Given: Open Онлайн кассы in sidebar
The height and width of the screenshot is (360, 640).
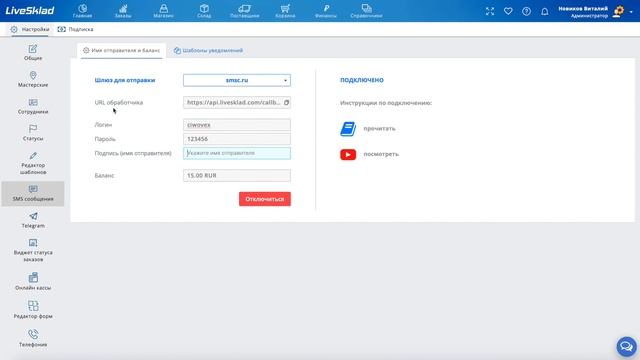Looking at the screenshot, I should 33,282.
